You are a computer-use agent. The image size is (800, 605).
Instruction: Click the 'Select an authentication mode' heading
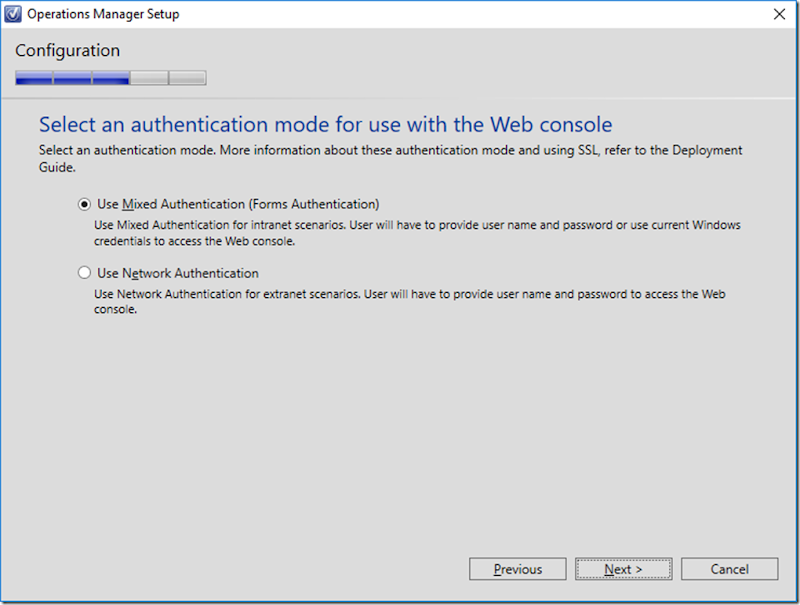pos(326,124)
